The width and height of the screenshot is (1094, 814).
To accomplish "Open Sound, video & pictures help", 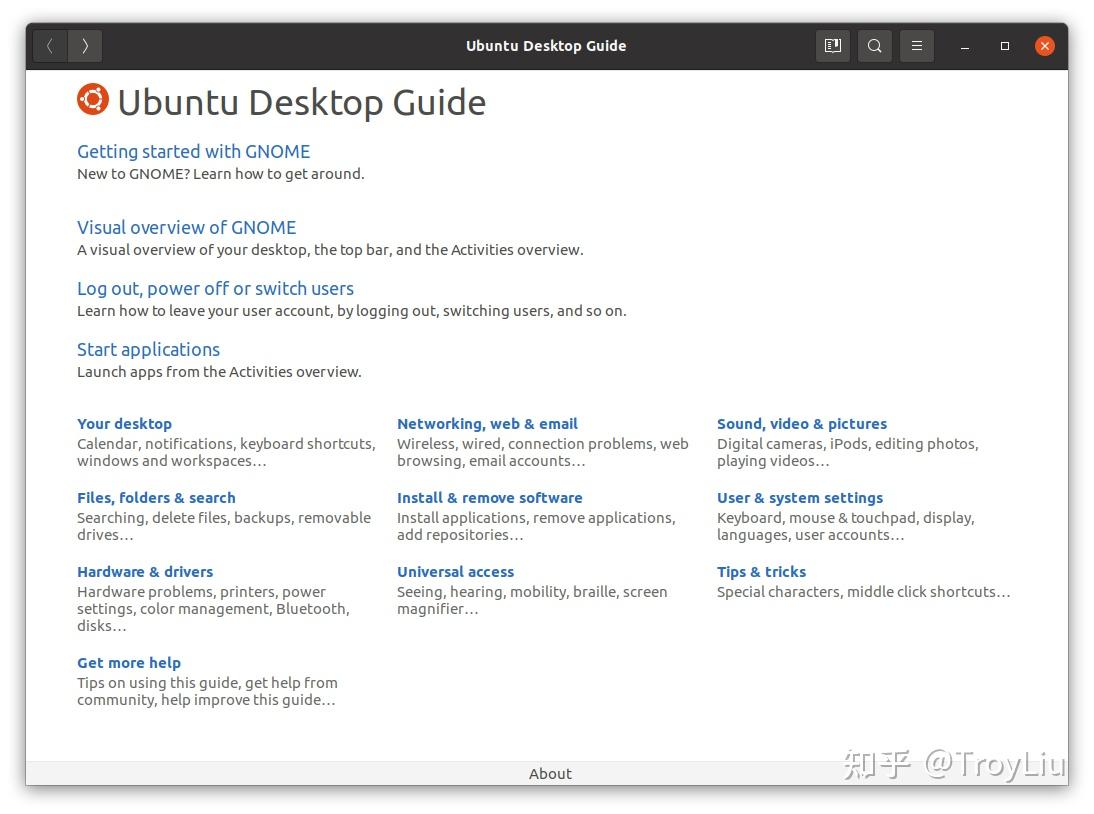I will pyautogui.click(x=801, y=423).
